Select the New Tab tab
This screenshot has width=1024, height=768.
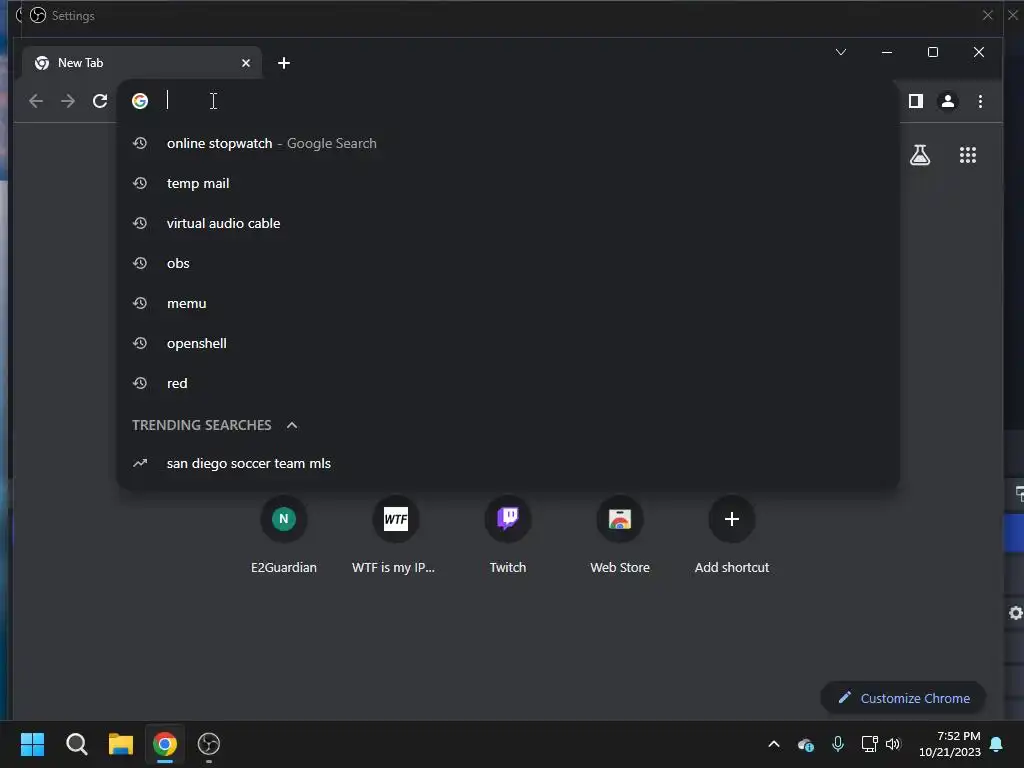click(x=142, y=63)
